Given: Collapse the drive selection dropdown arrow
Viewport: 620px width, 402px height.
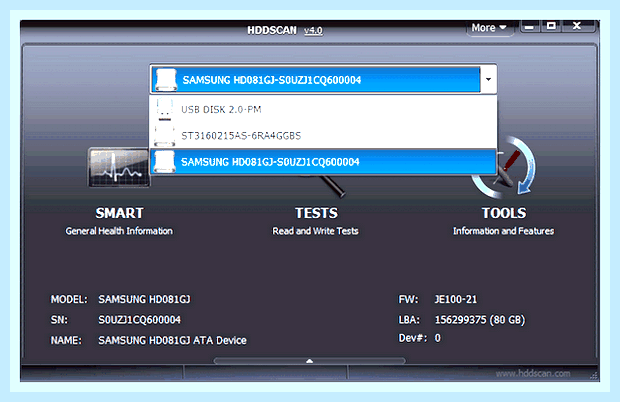Looking at the screenshot, I should pos(489,79).
